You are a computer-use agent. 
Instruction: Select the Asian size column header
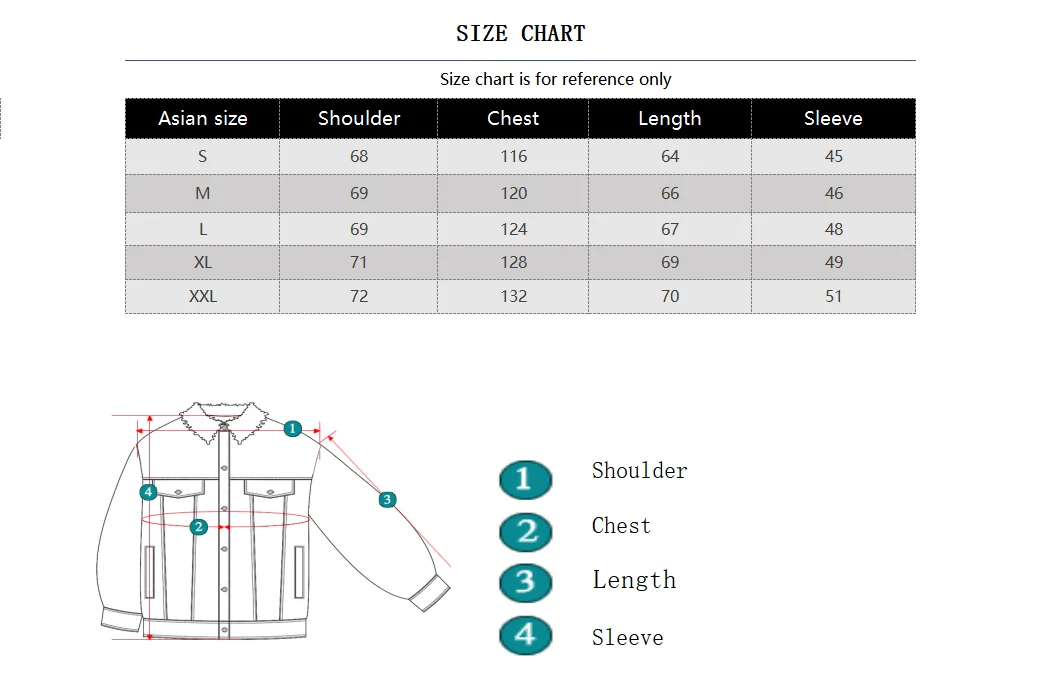click(x=202, y=118)
